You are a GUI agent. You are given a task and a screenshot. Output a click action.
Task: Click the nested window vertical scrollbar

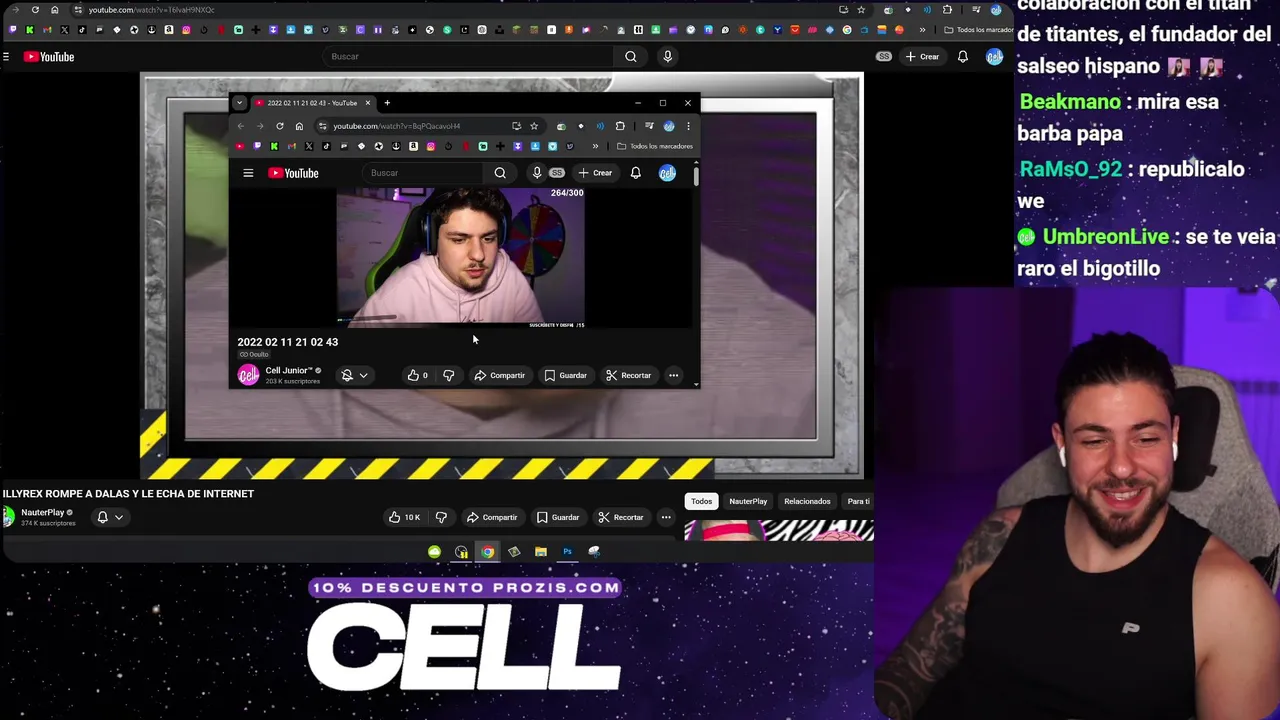pos(696,176)
